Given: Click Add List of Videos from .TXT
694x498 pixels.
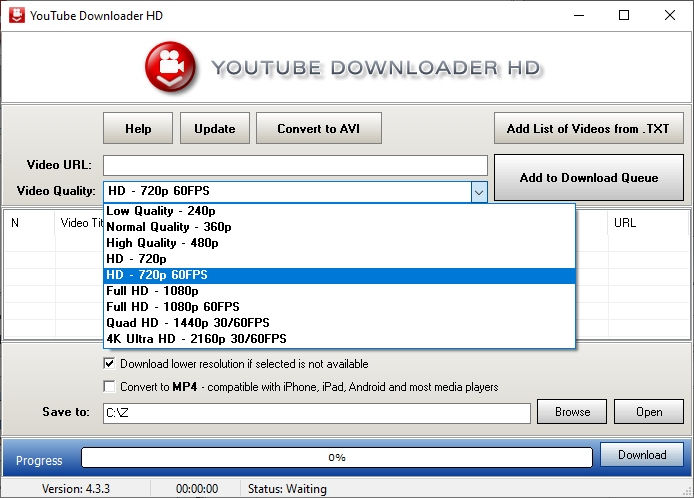Looking at the screenshot, I should (589, 128).
